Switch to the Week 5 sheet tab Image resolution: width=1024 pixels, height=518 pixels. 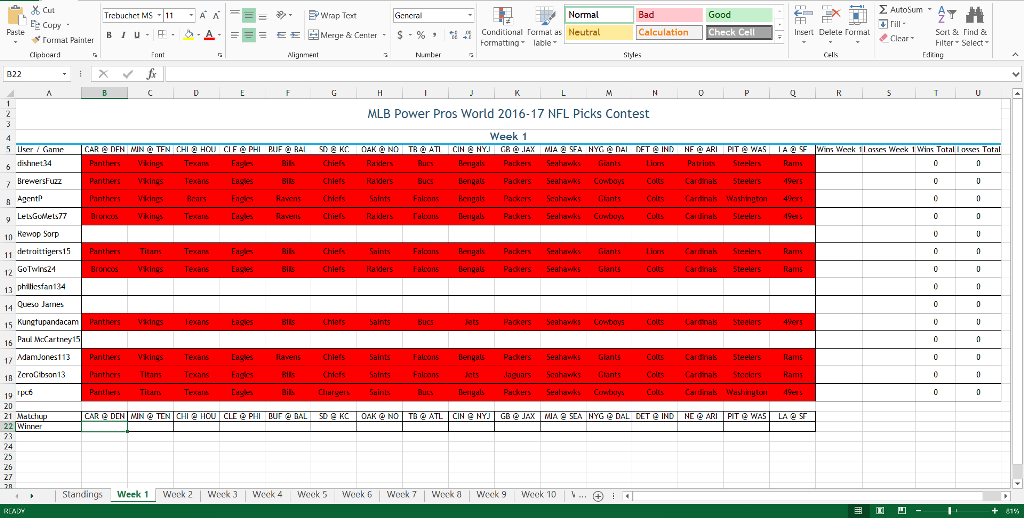coord(312,494)
